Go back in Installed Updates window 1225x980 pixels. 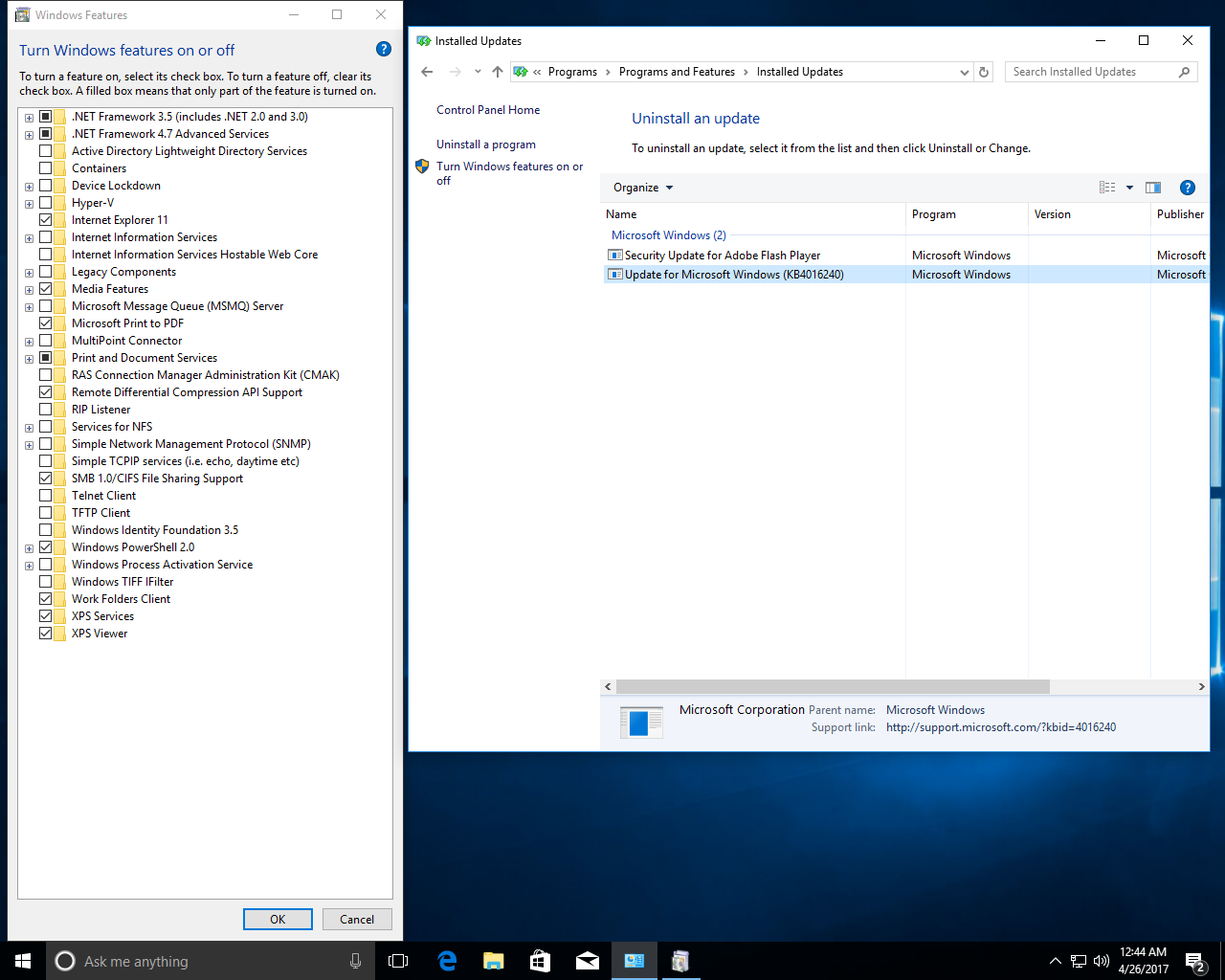(427, 72)
